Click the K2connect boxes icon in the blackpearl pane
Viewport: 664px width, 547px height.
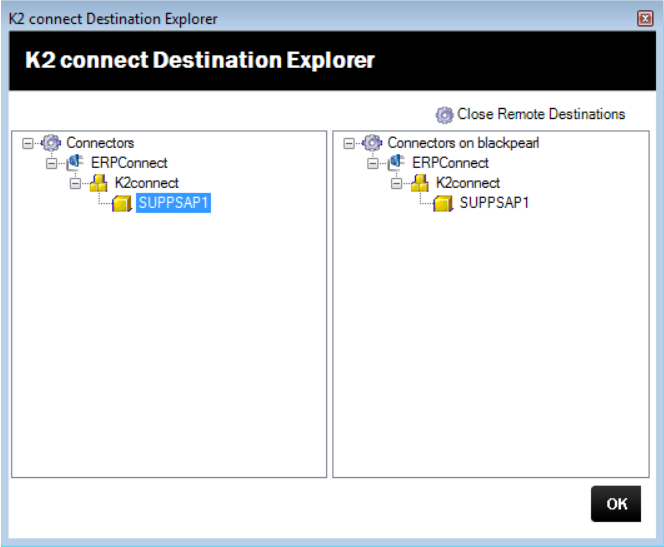(420, 183)
